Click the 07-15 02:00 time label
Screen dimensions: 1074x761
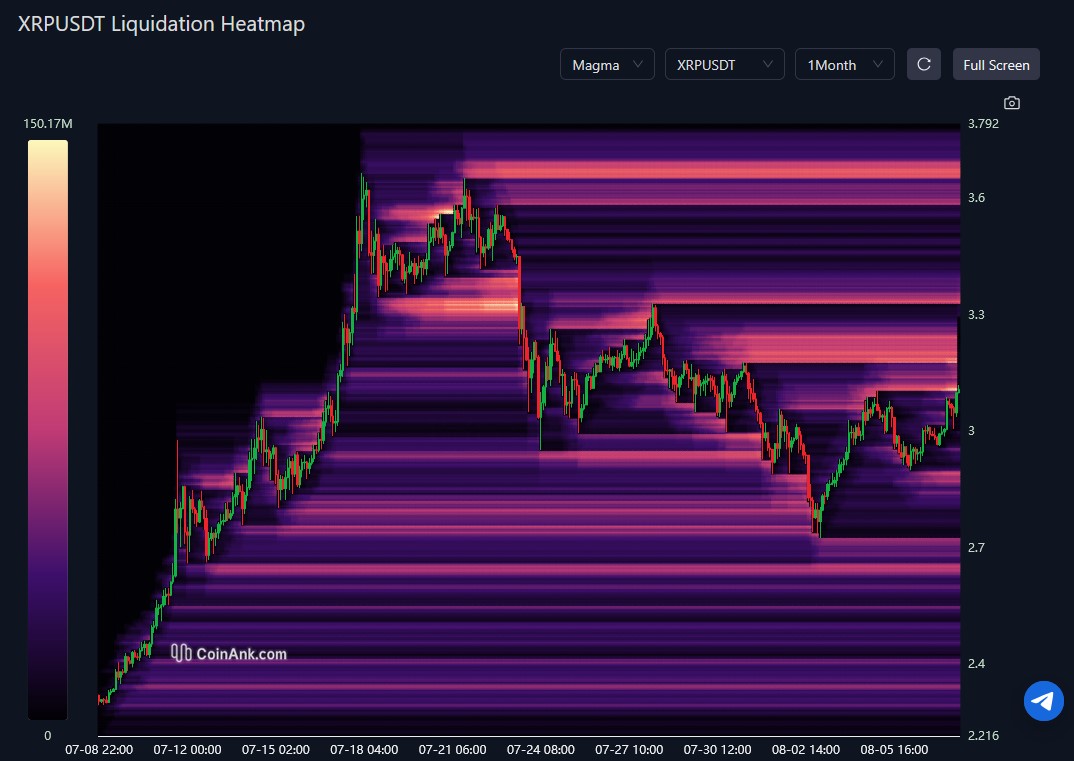point(275,749)
